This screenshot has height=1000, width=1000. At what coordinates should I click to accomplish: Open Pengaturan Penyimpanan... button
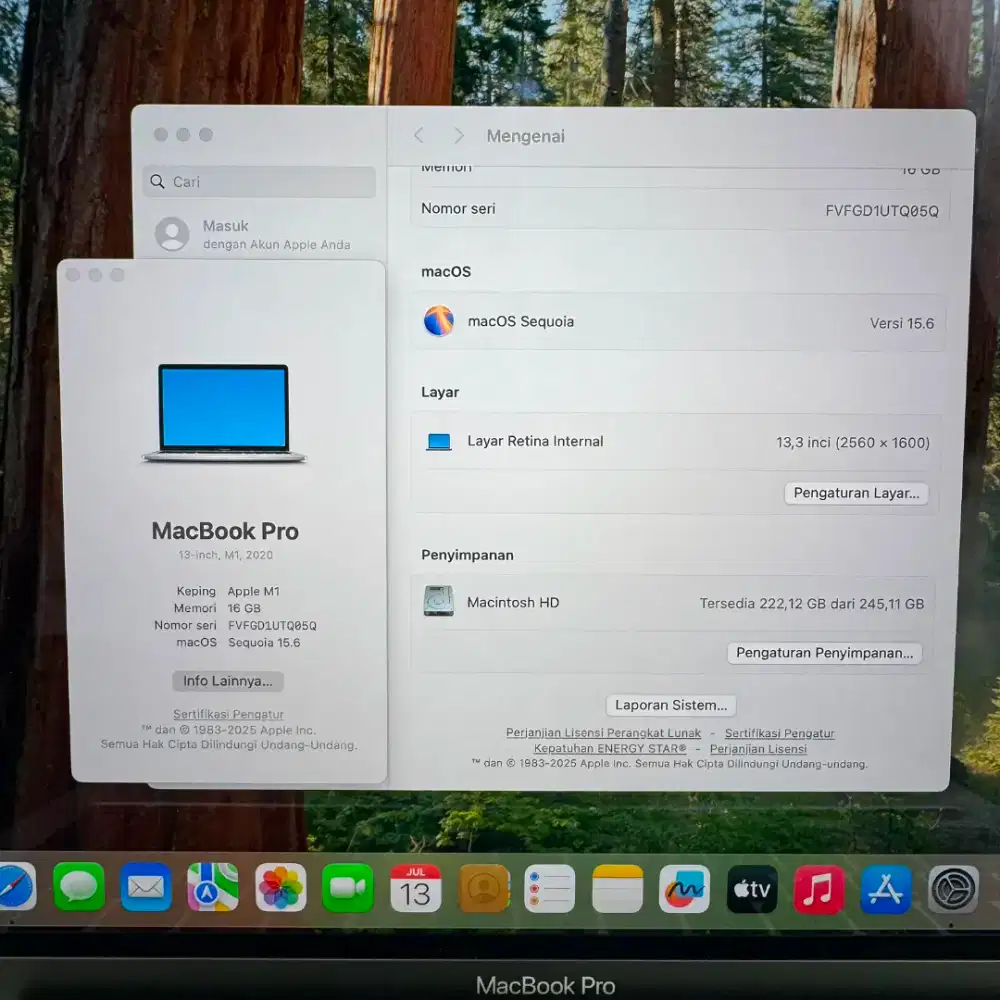click(x=824, y=653)
